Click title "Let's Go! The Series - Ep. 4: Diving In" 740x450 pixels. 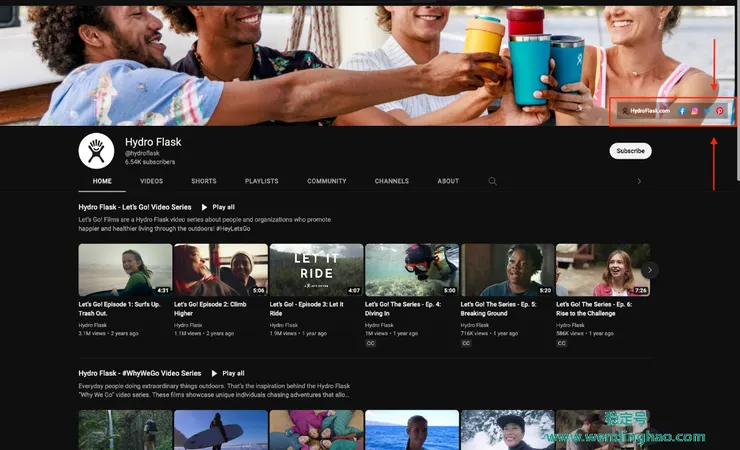coord(403,309)
